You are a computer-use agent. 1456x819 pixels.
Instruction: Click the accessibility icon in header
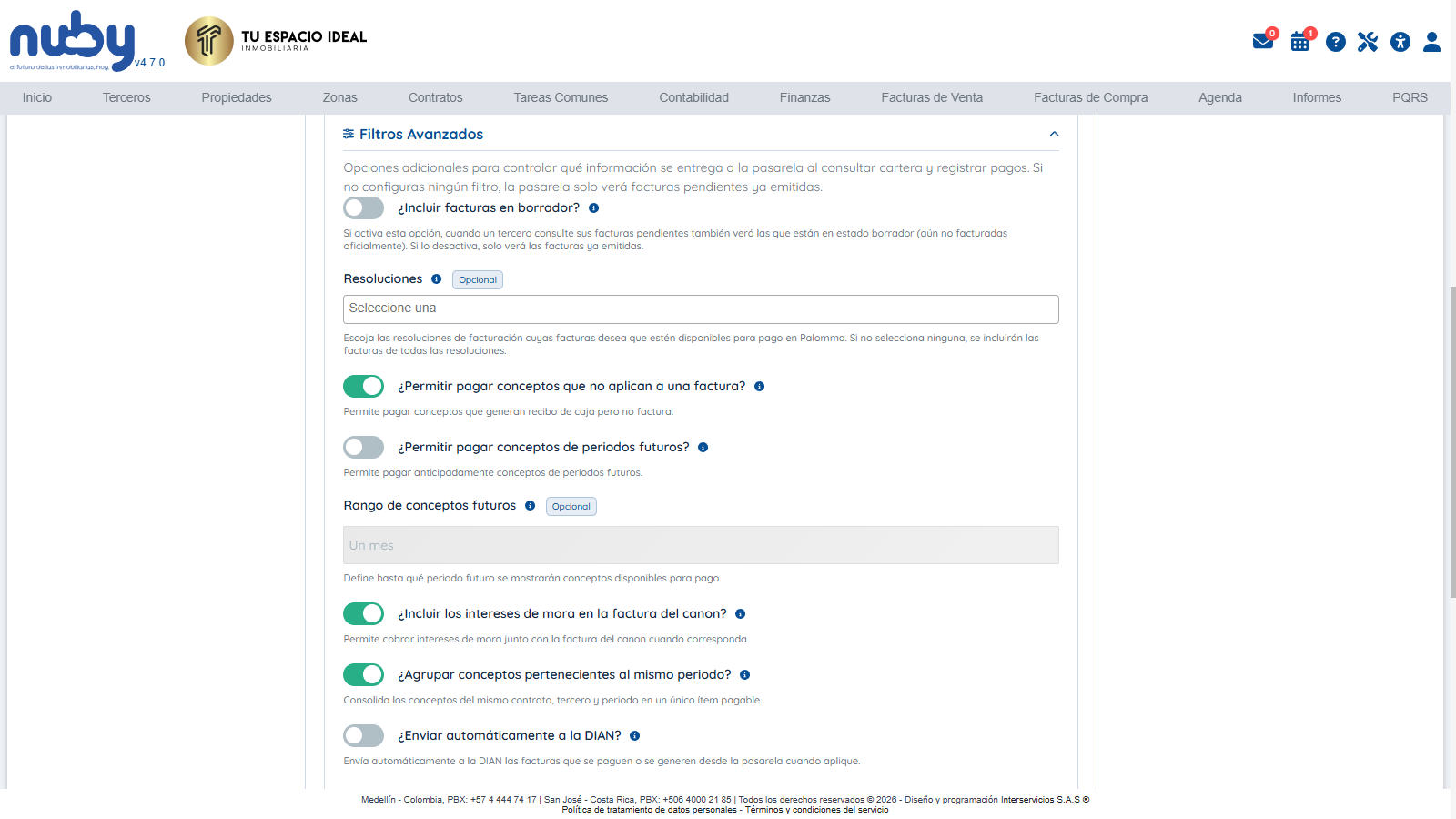click(x=1400, y=42)
